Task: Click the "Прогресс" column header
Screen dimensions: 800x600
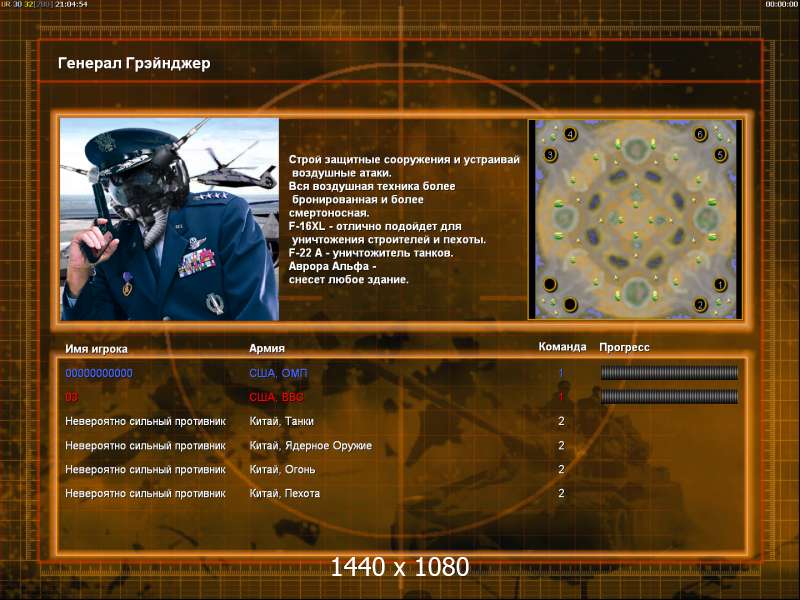Action: point(624,347)
